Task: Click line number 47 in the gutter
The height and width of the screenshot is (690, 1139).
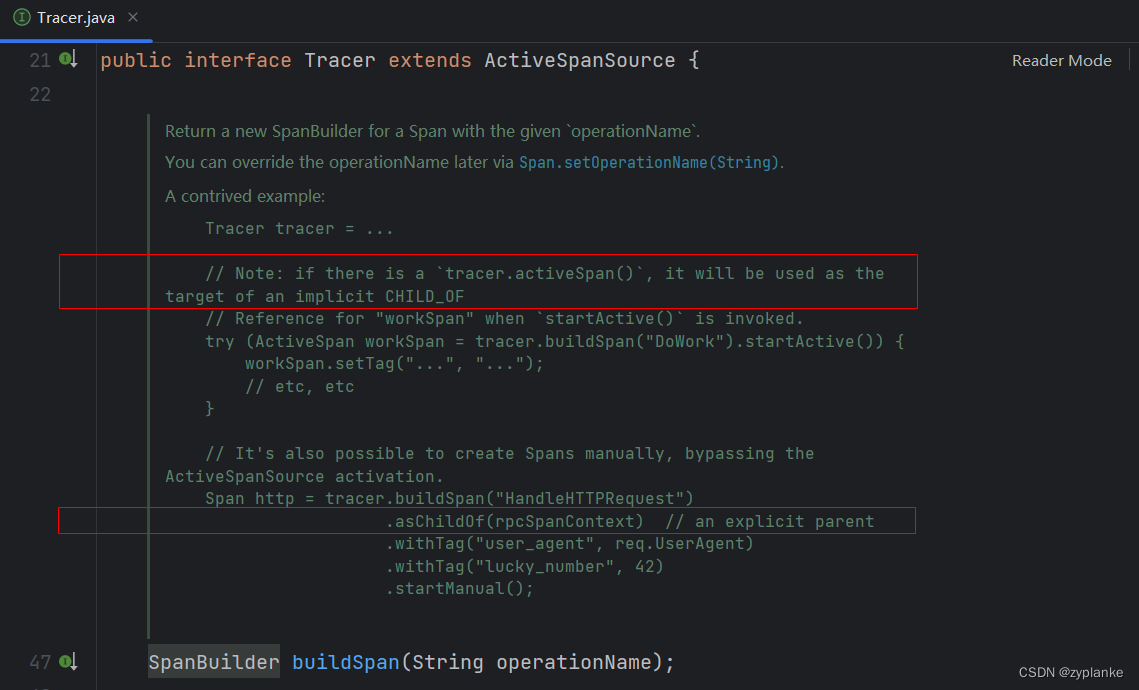Action: pos(40,662)
